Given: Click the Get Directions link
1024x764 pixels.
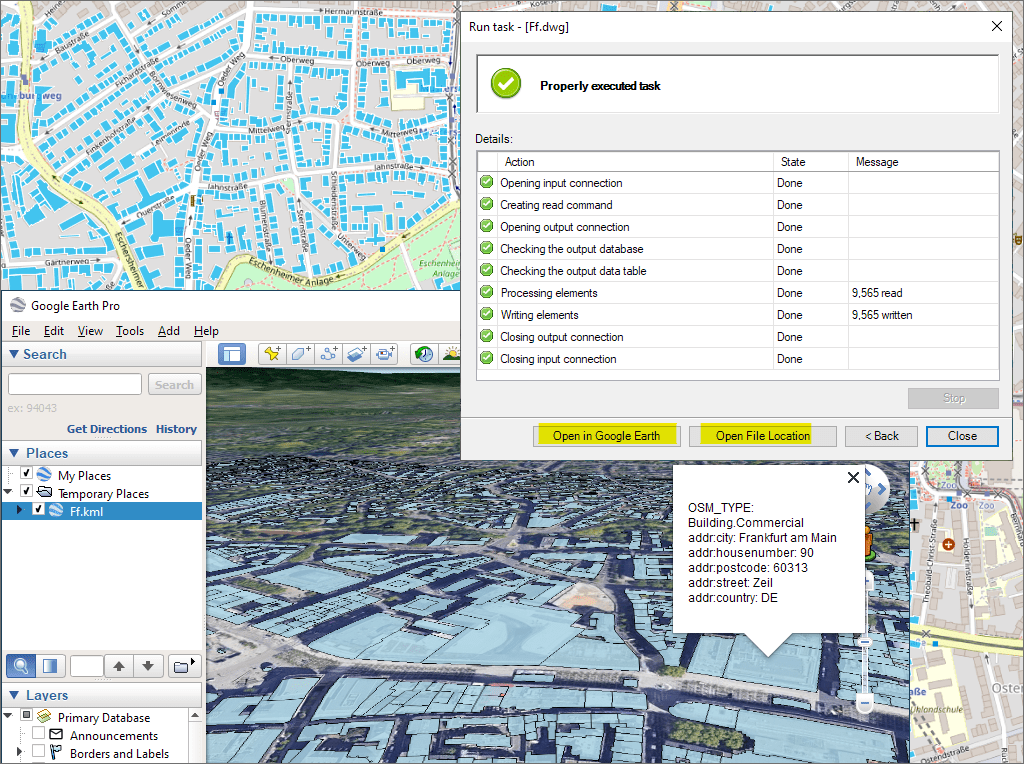Looking at the screenshot, I should (107, 429).
